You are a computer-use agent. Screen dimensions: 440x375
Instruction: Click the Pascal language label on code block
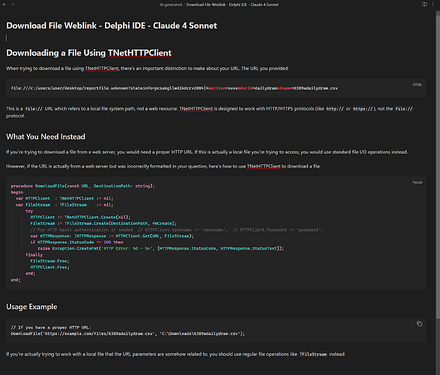tap(417, 182)
